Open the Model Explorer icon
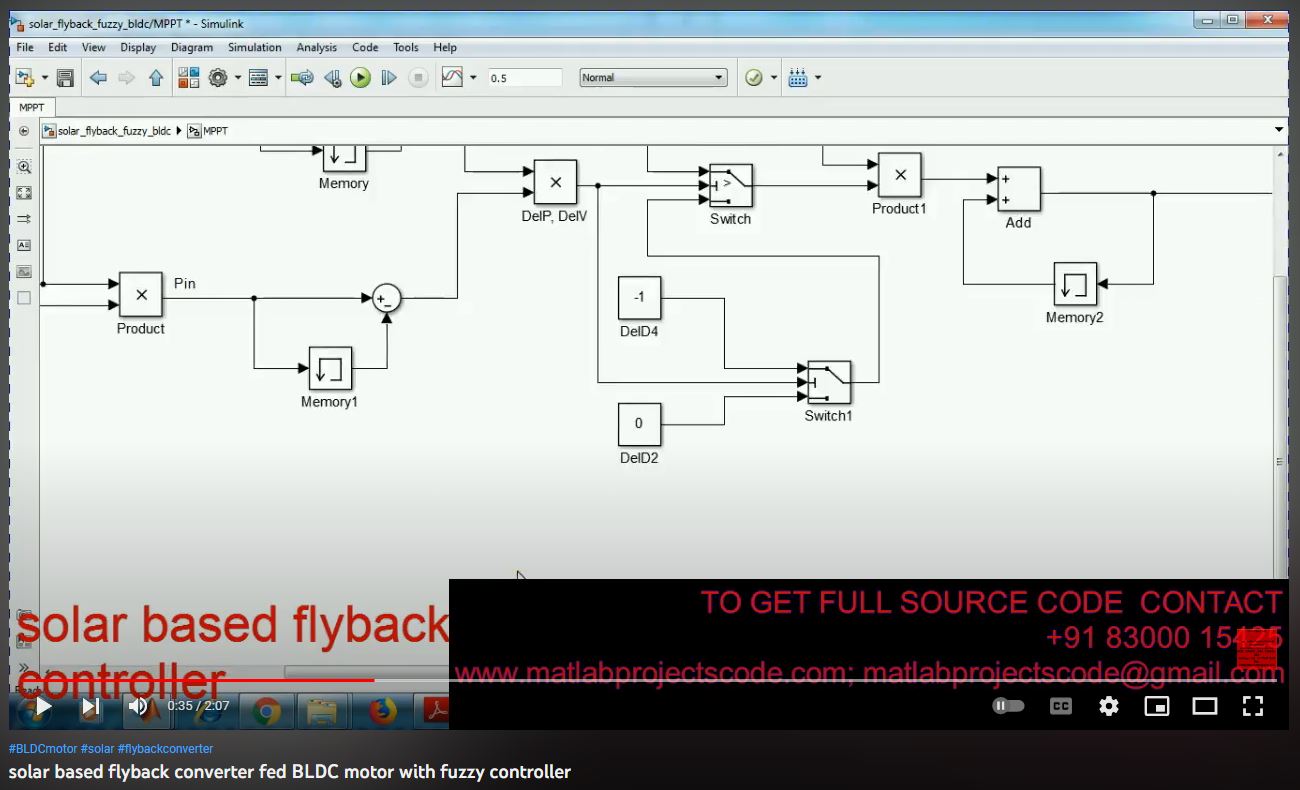The height and width of the screenshot is (790, 1300). point(258,77)
